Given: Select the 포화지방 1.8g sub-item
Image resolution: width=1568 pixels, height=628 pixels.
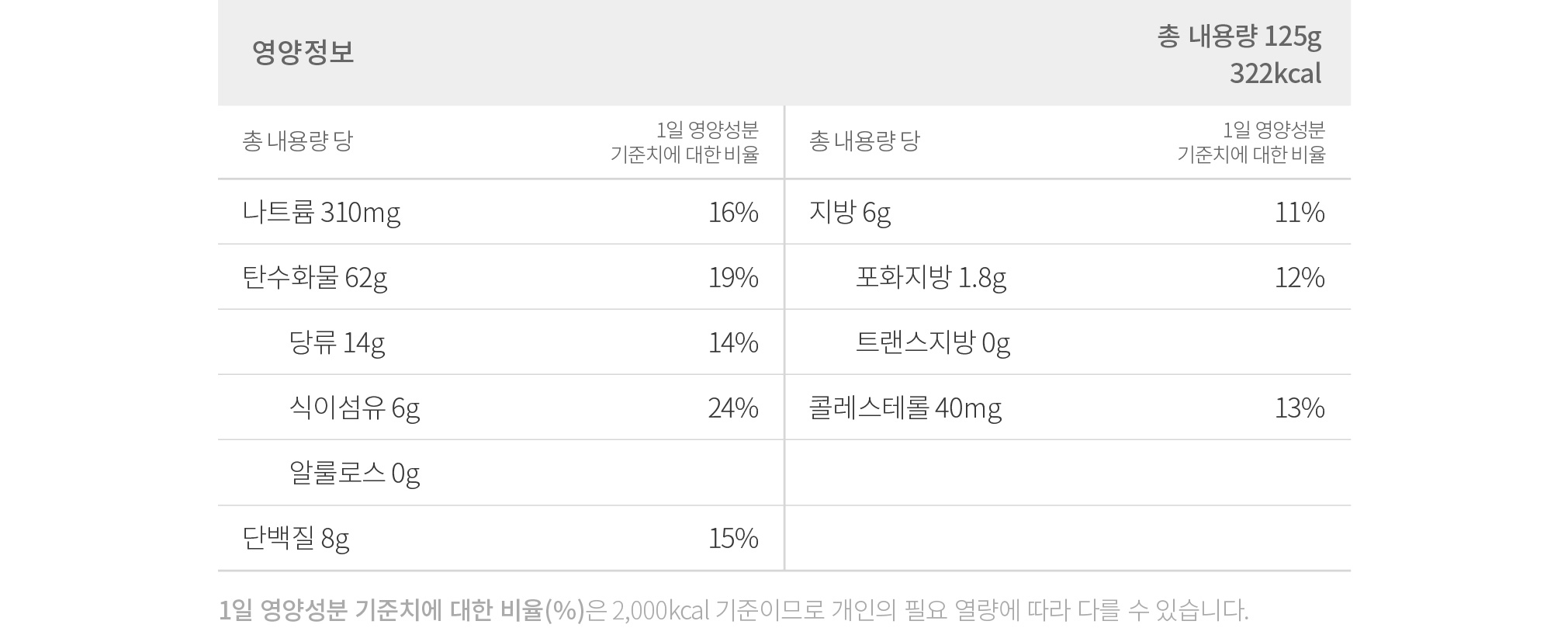Looking at the screenshot, I should coord(931,277).
